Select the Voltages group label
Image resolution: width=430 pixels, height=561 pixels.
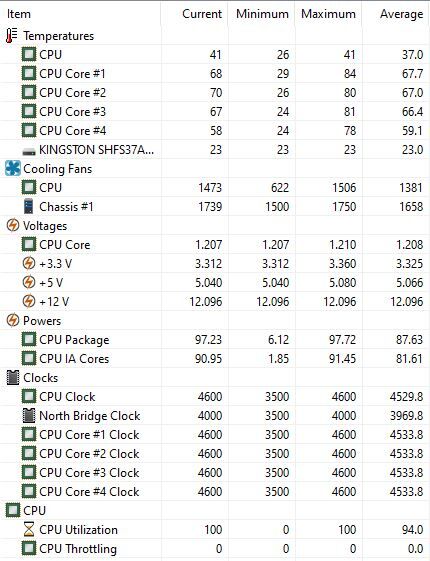45,226
